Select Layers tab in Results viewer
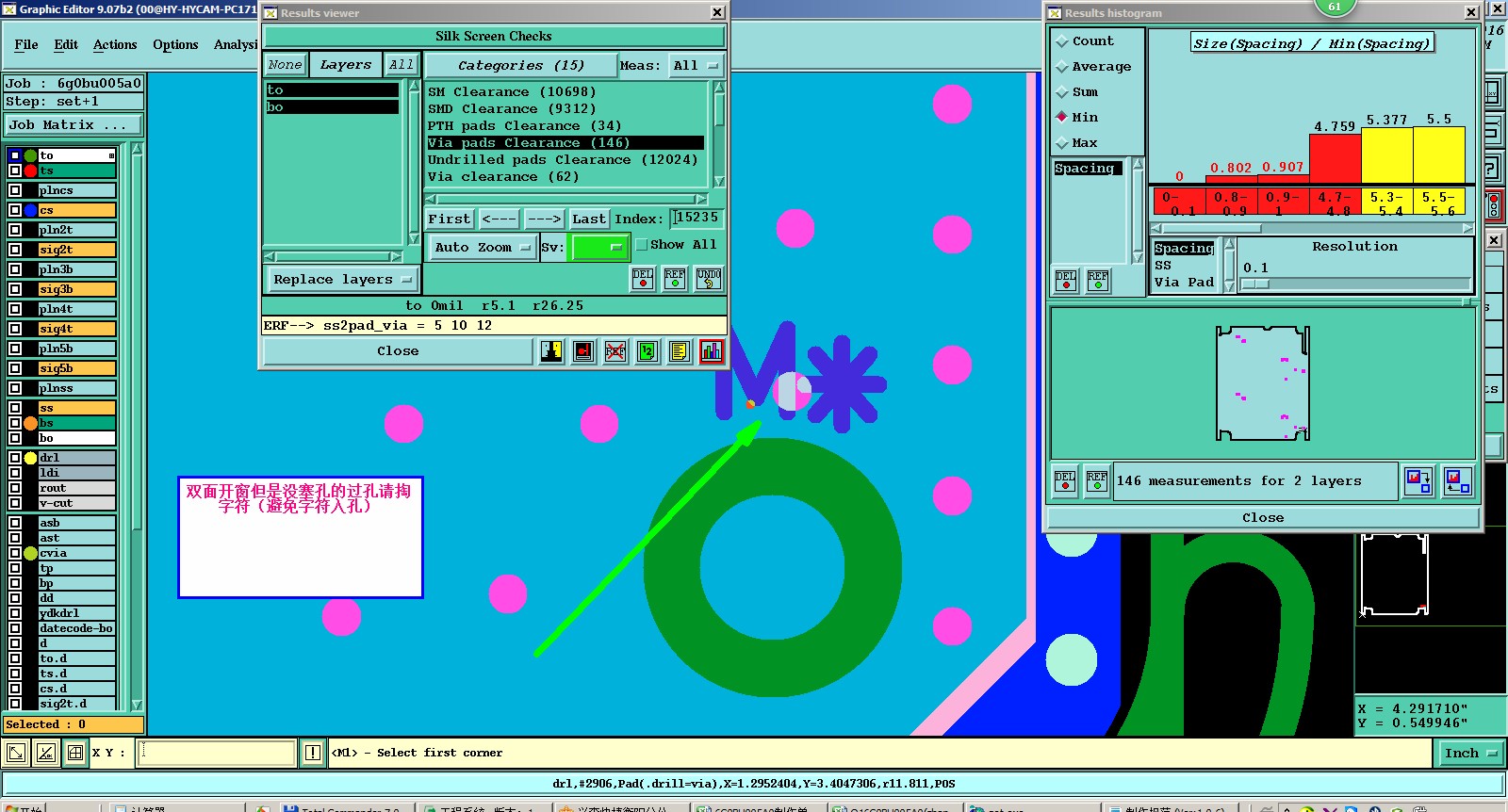1508x812 pixels. coord(346,65)
